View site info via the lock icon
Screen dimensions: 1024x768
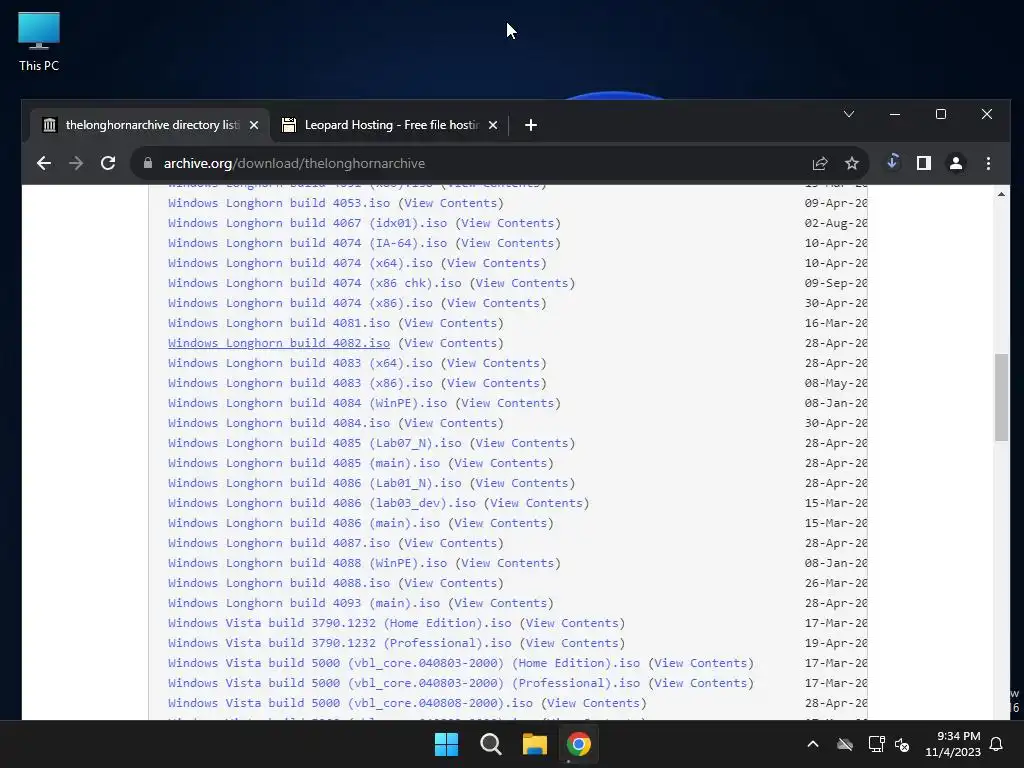coord(148,163)
